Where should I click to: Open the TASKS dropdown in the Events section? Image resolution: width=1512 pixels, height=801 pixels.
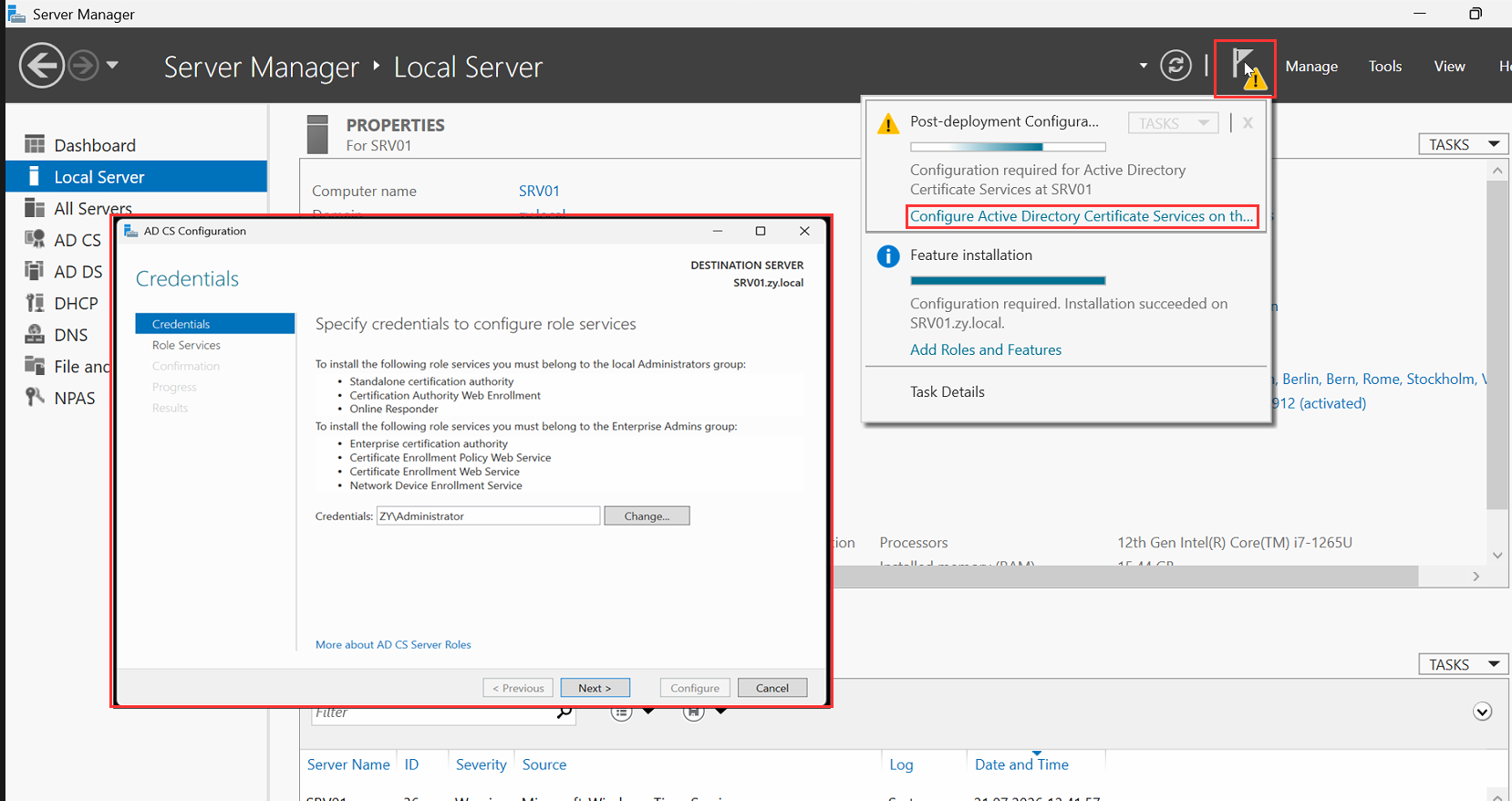(x=1463, y=664)
